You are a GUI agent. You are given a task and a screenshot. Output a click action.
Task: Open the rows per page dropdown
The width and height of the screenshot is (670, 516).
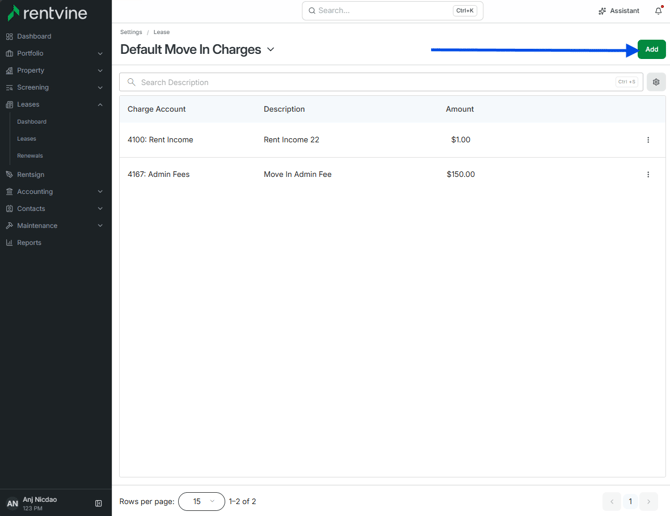[202, 501]
